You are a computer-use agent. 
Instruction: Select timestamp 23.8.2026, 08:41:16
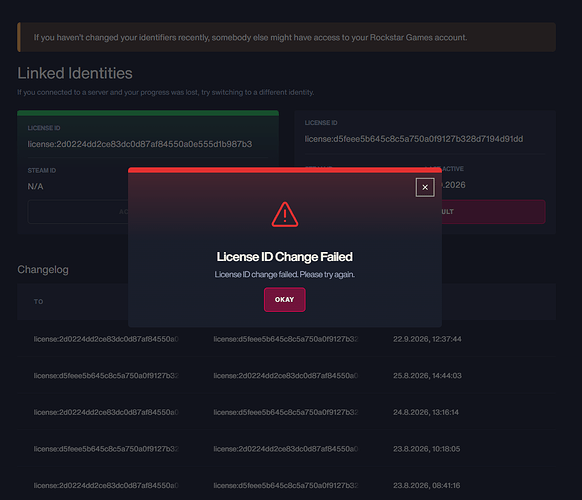(x=426, y=485)
